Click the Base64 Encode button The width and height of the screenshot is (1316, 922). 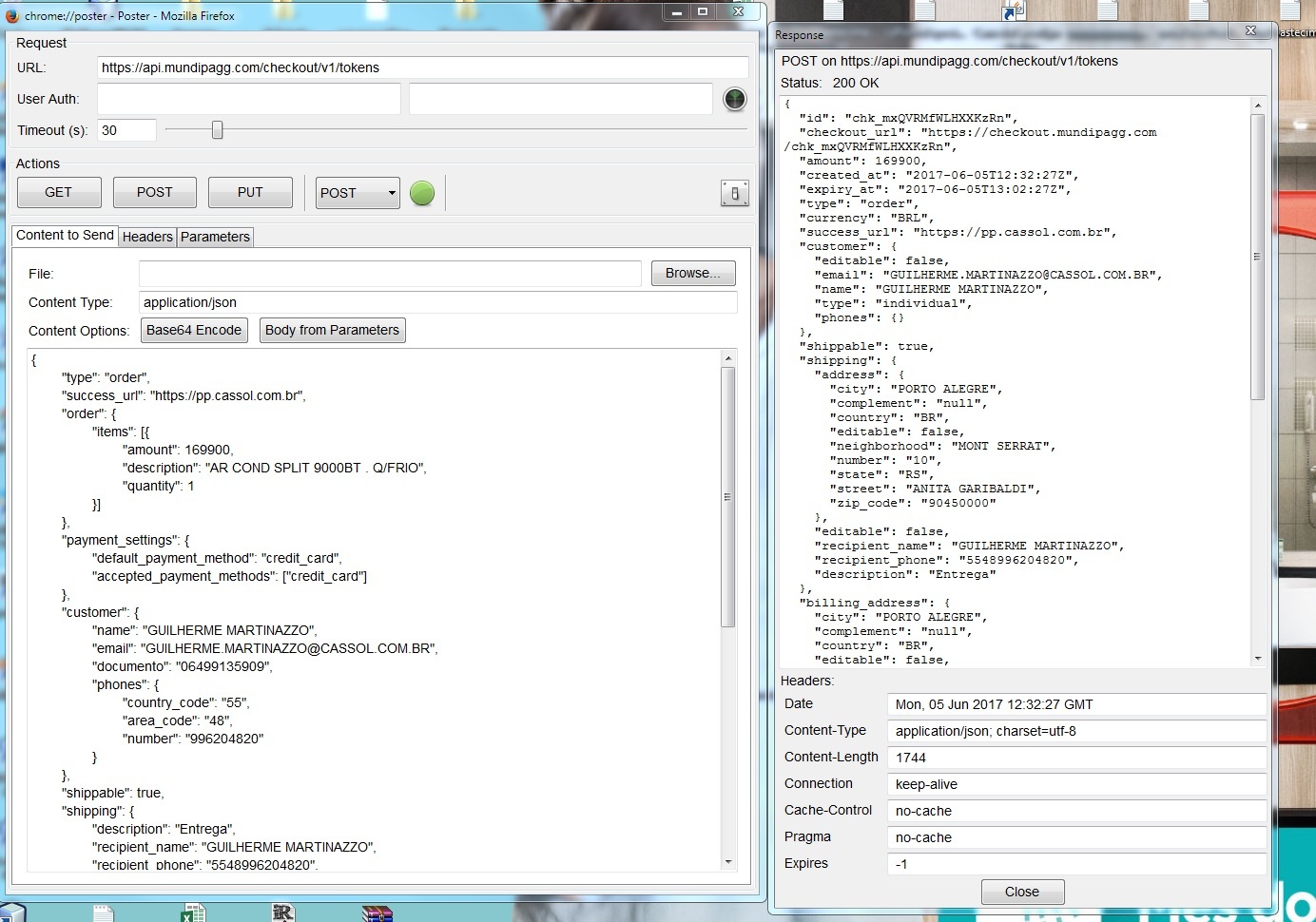coord(194,330)
